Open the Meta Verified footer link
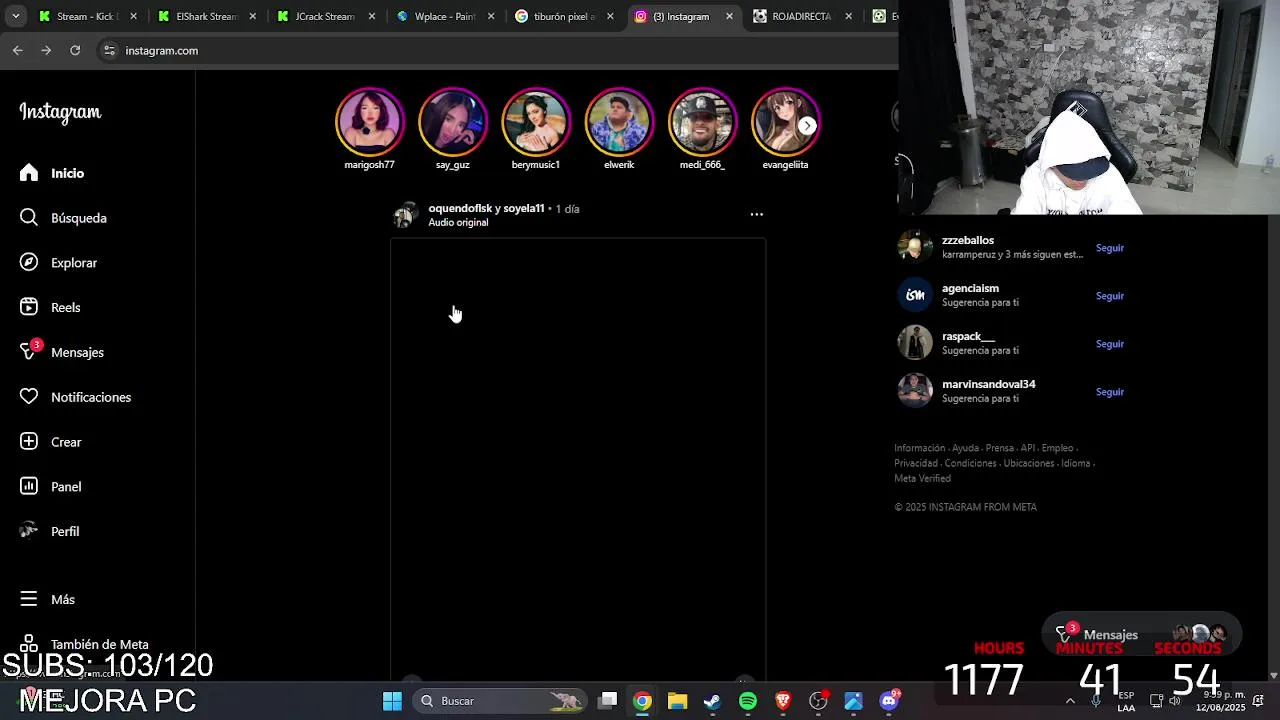 [x=922, y=478]
